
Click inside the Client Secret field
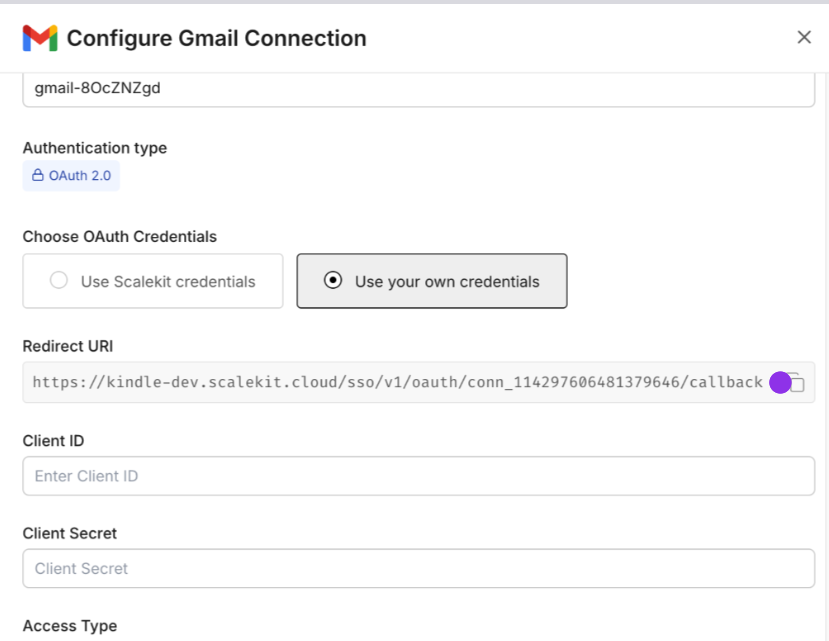[418, 568]
